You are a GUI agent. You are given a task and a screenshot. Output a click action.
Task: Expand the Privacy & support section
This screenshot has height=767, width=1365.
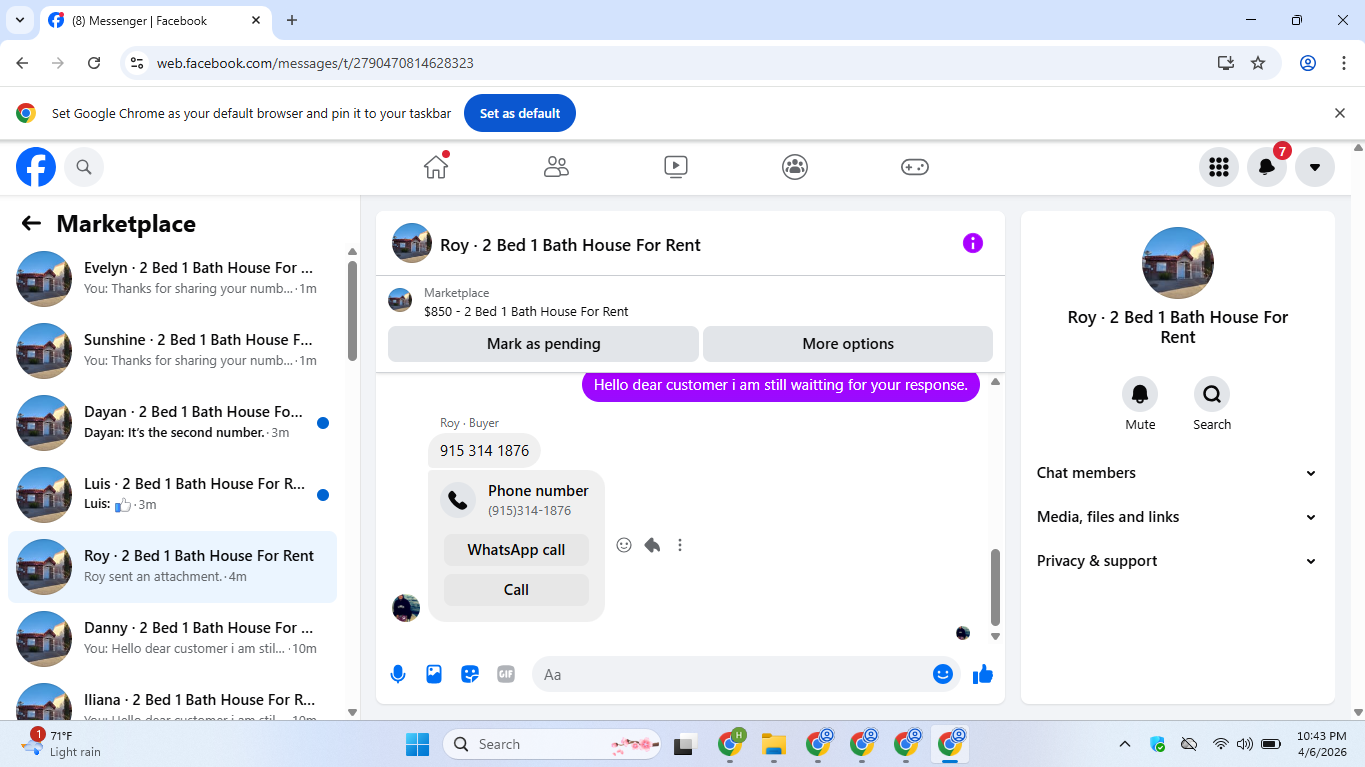tap(1177, 561)
